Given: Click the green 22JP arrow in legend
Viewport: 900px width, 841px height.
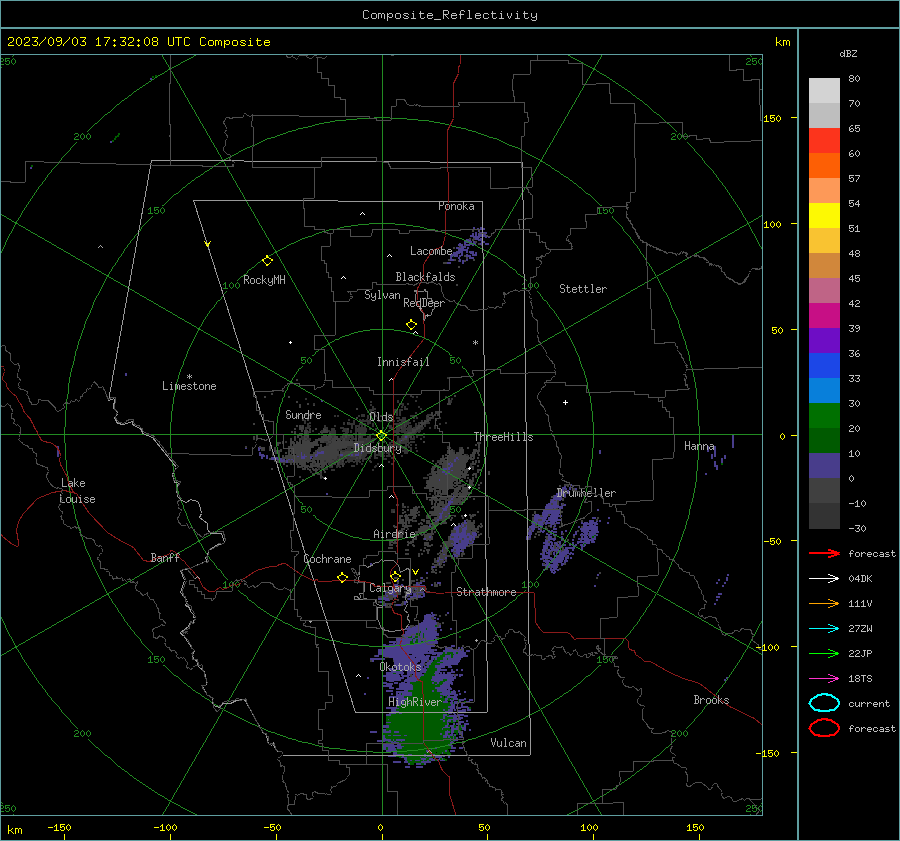Looking at the screenshot, I should [824, 653].
